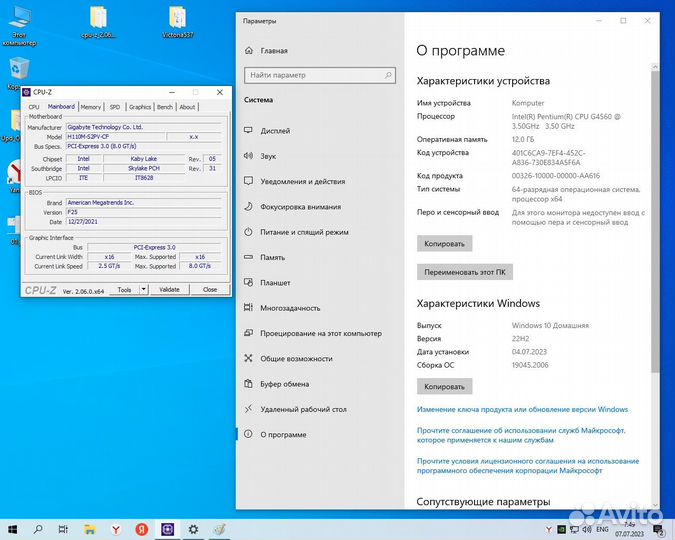Click the Gigabyte Technology Co. Ltd. field
Screen dimensions: 675x540
[x=144, y=127]
